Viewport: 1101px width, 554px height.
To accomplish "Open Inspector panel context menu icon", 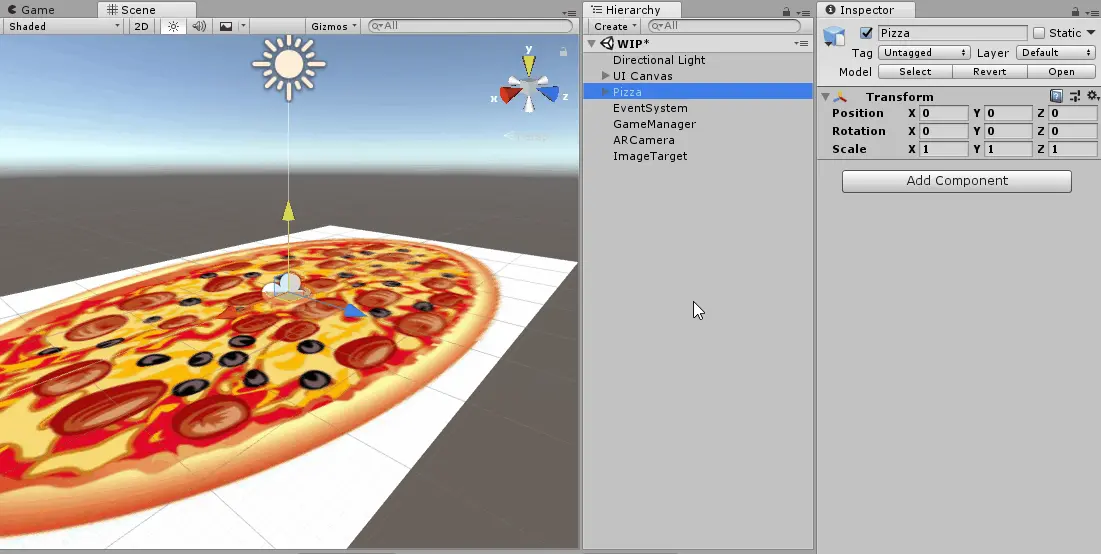I will pos(1092,13).
